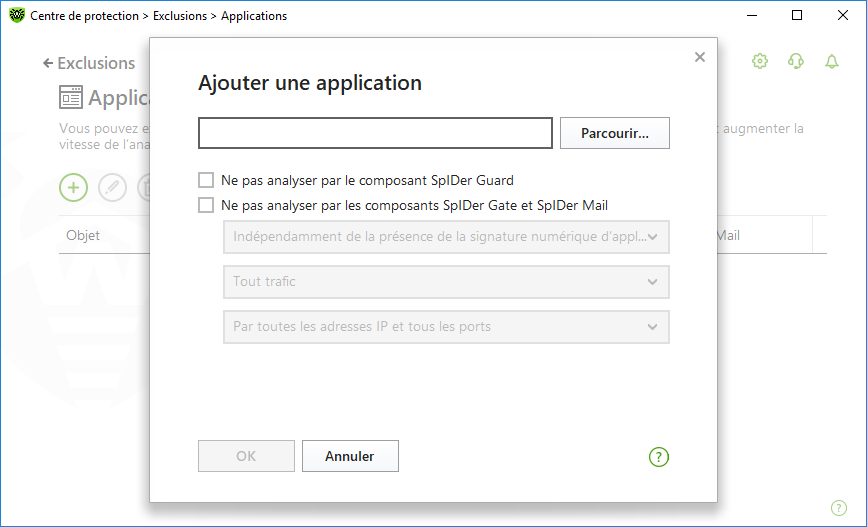Go back to Exclusions
This screenshot has height=527, width=867.
click(89, 63)
